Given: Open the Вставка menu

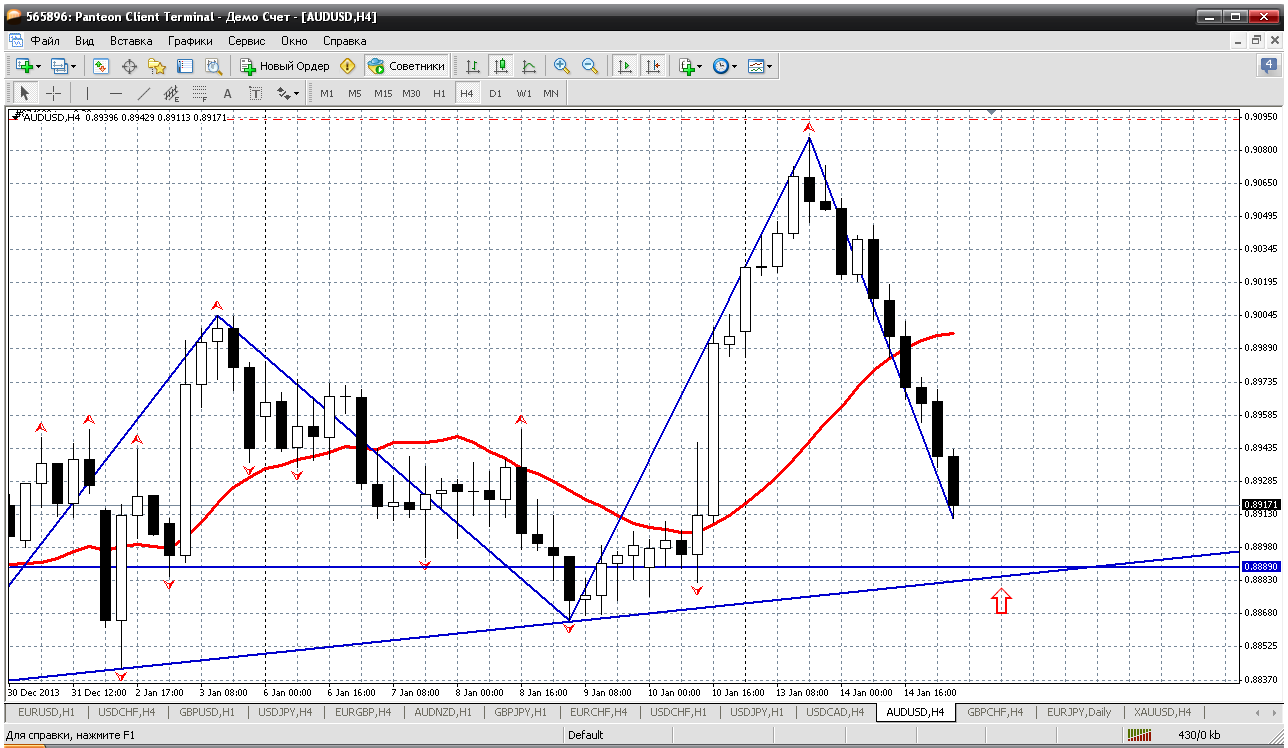Looking at the screenshot, I should click(x=131, y=41).
